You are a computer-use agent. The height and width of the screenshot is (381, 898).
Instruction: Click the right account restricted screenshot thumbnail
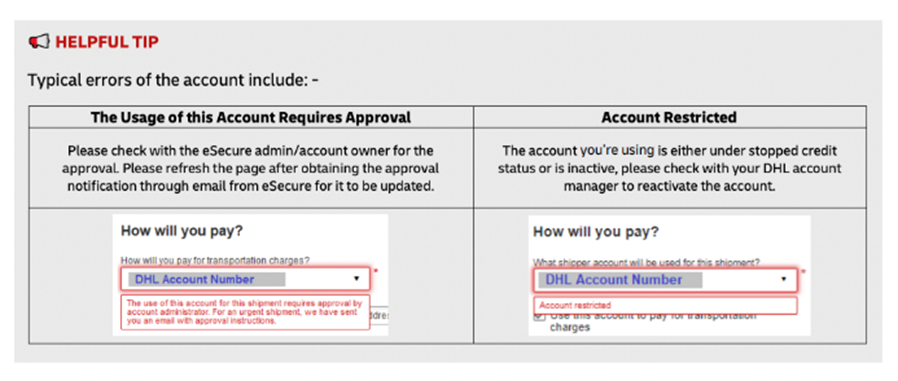pyautogui.click(x=669, y=276)
